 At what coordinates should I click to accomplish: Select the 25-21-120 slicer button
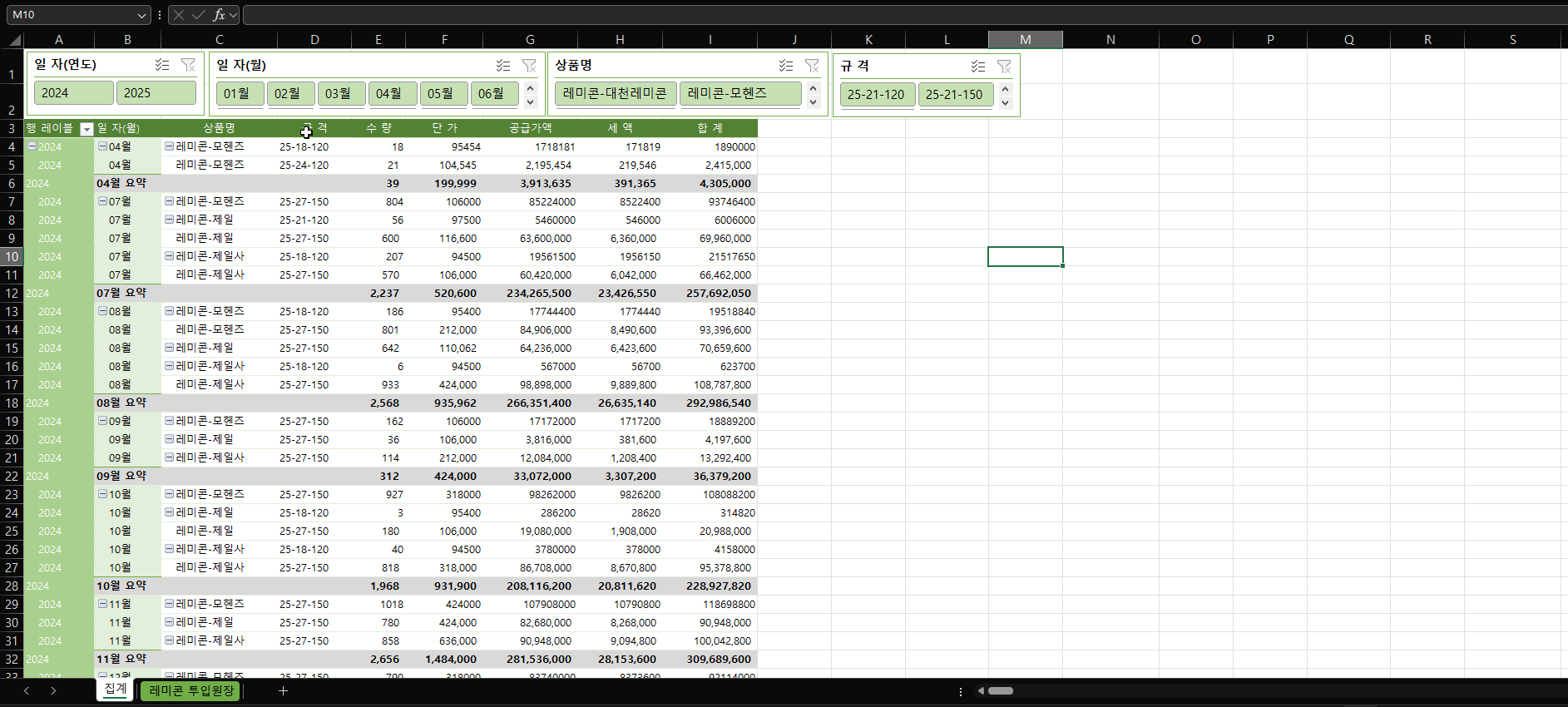click(x=876, y=95)
